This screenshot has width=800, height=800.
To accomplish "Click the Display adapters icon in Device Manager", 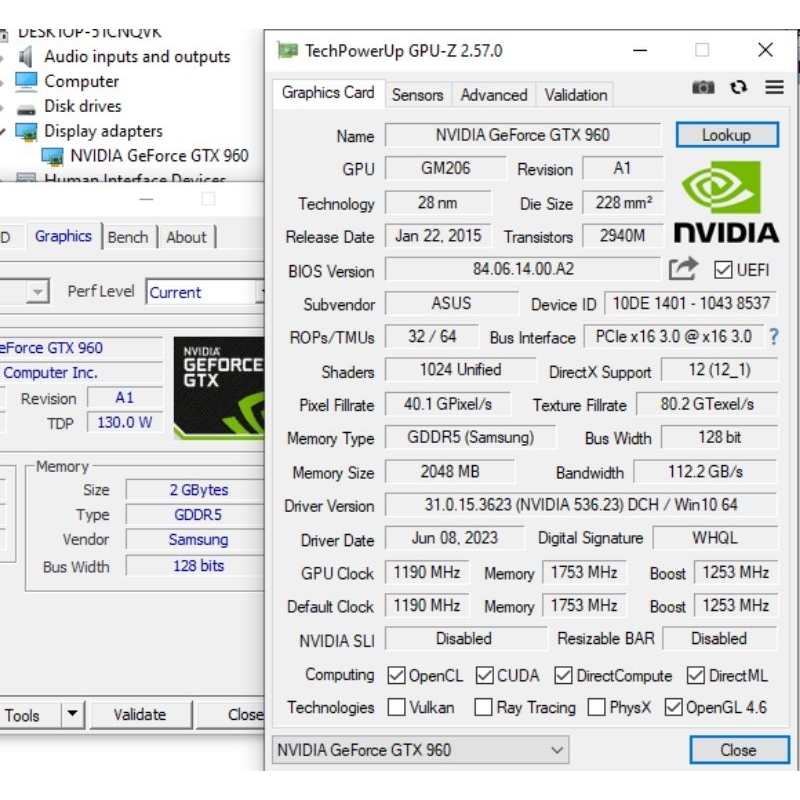I will [26, 131].
